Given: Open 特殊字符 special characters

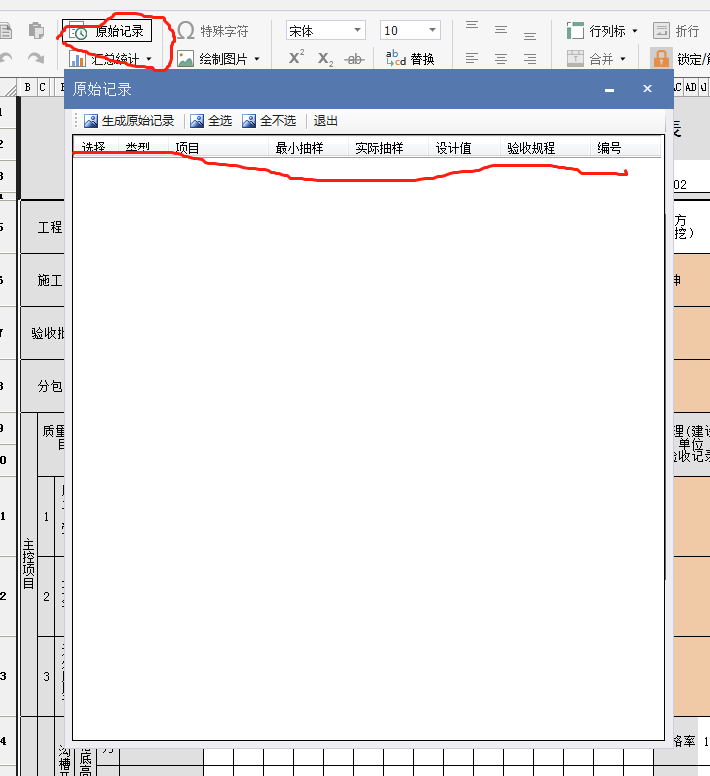Looking at the screenshot, I should coord(213,31).
